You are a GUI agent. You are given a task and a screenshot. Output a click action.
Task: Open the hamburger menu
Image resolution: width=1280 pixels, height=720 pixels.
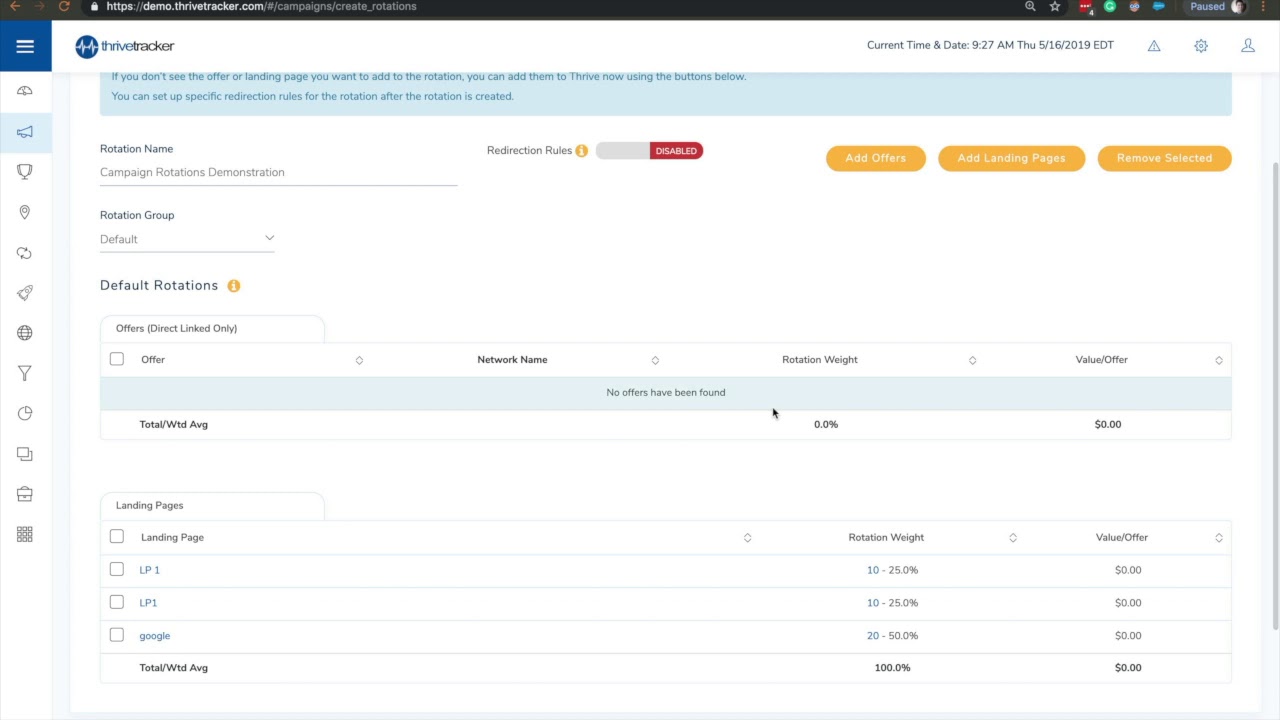(x=25, y=46)
